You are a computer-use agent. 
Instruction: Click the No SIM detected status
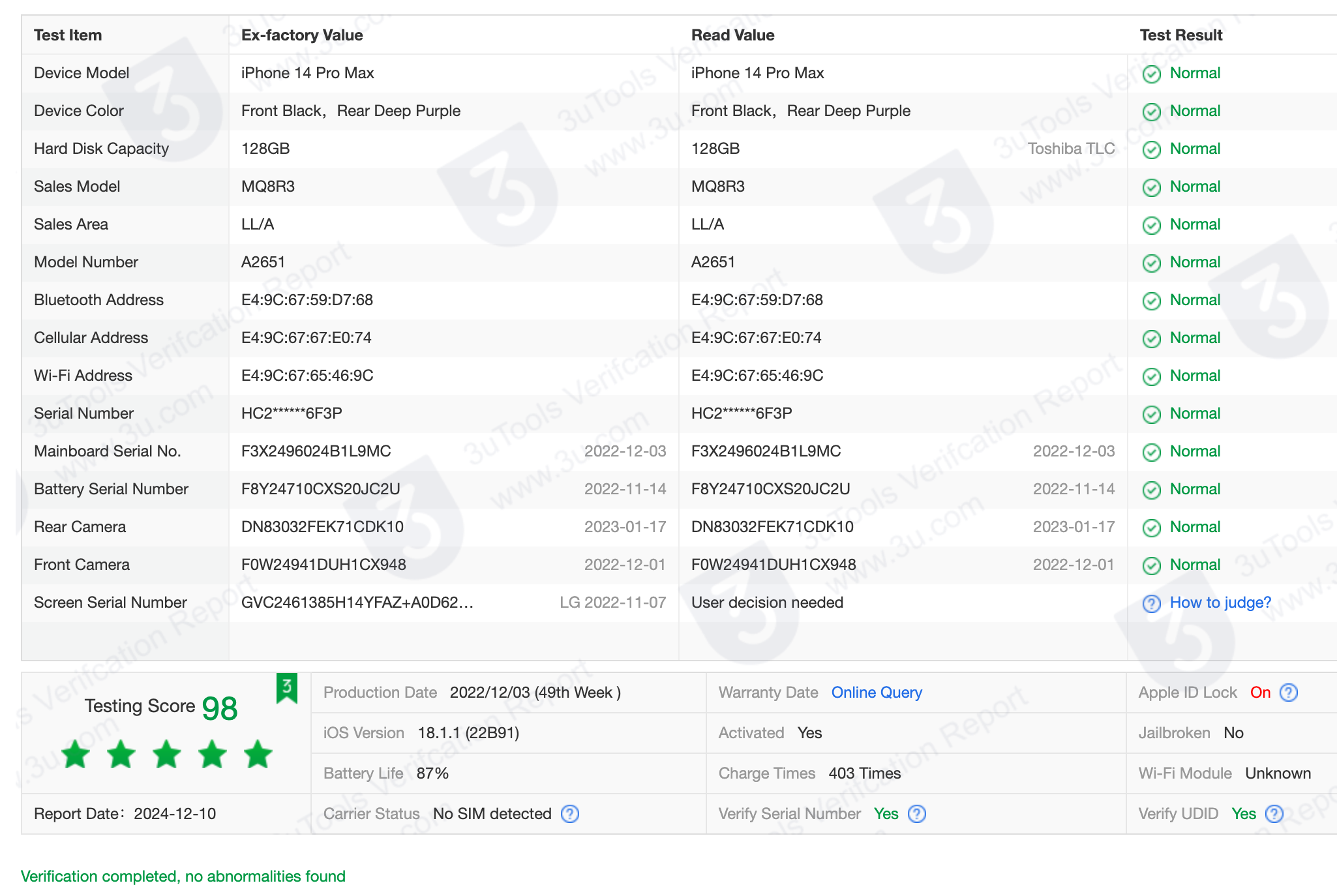pyautogui.click(x=492, y=814)
